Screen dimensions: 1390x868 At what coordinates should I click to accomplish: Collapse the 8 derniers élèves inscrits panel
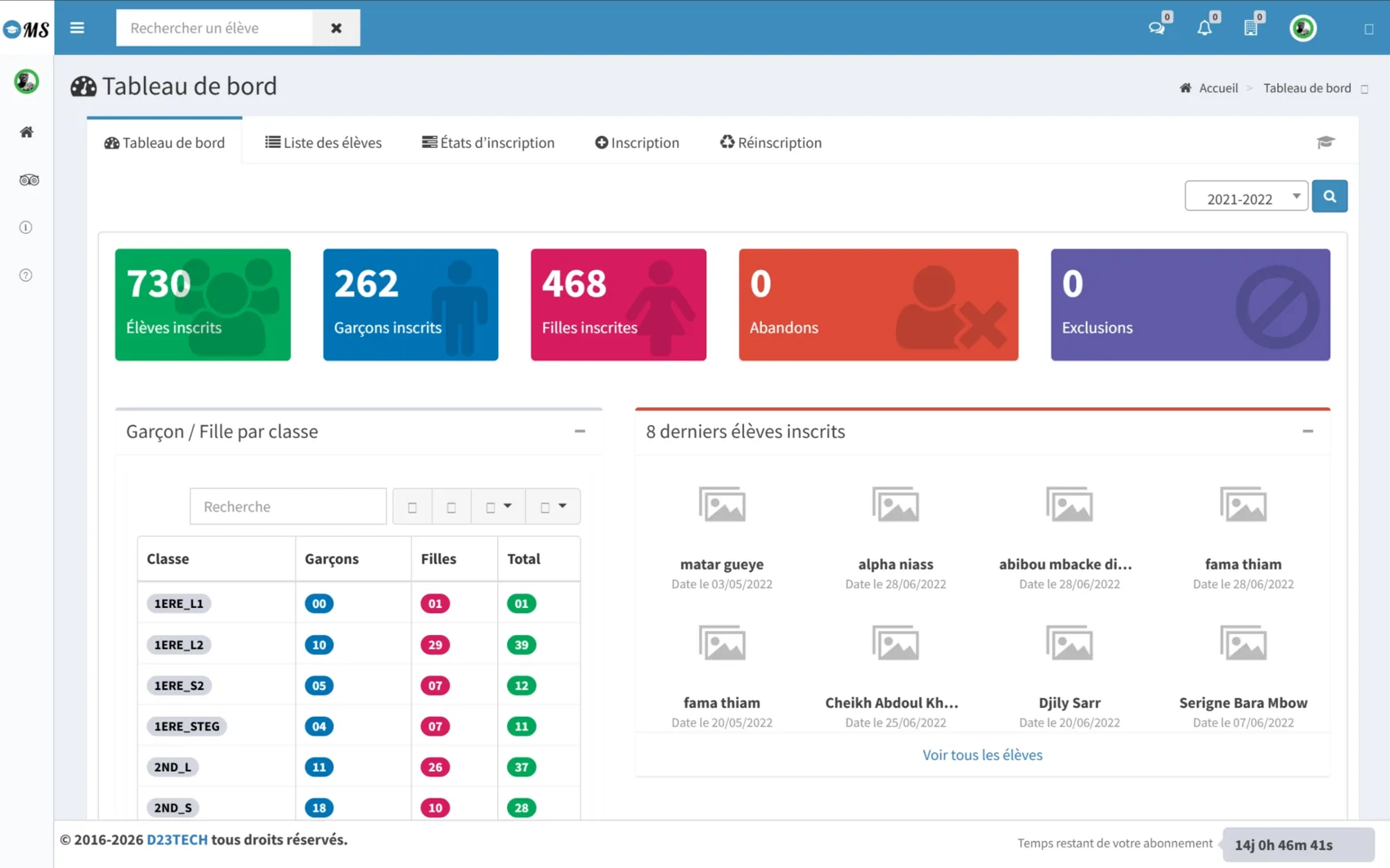click(1307, 431)
